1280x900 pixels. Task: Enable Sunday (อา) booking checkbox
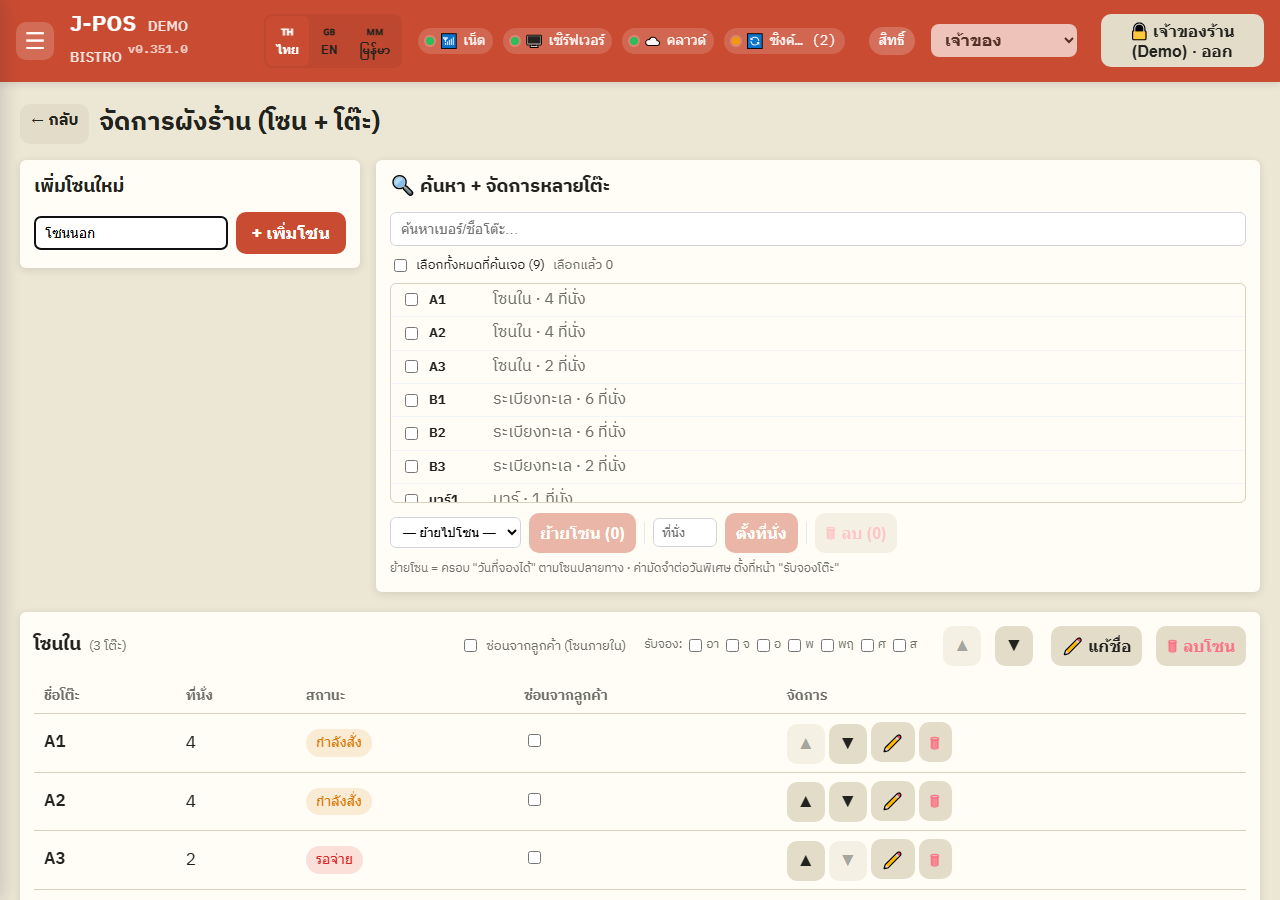click(x=696, y=645)
